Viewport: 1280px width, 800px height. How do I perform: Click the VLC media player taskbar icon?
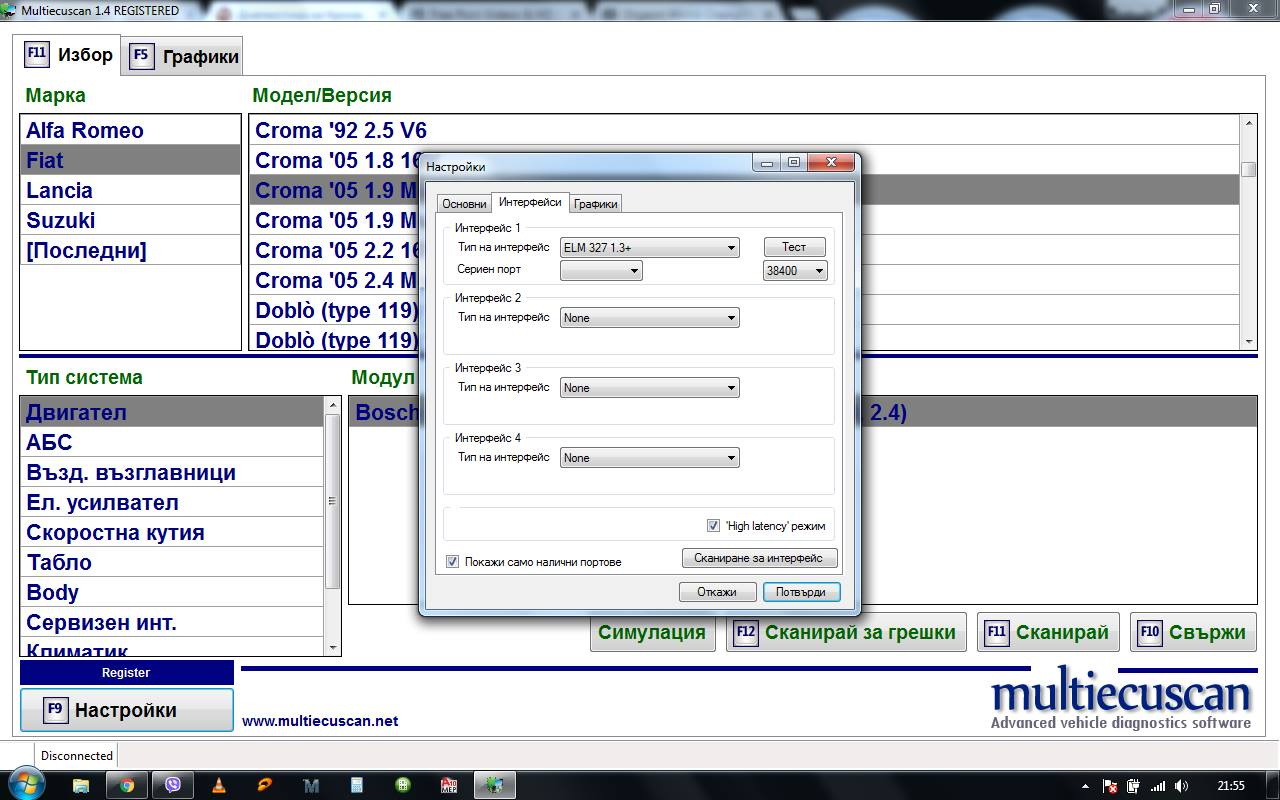coord(219,785)
